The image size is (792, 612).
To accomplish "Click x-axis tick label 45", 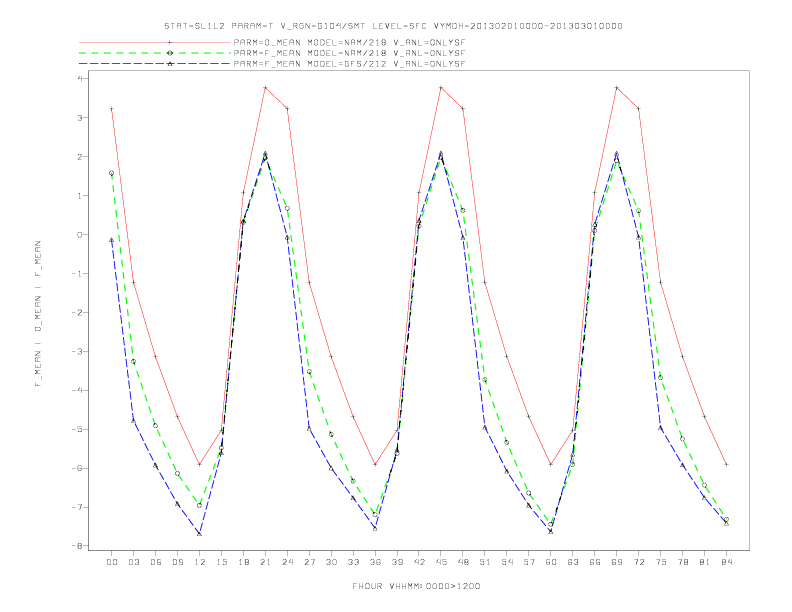I will pyautogui.click(x=441, y=562).
